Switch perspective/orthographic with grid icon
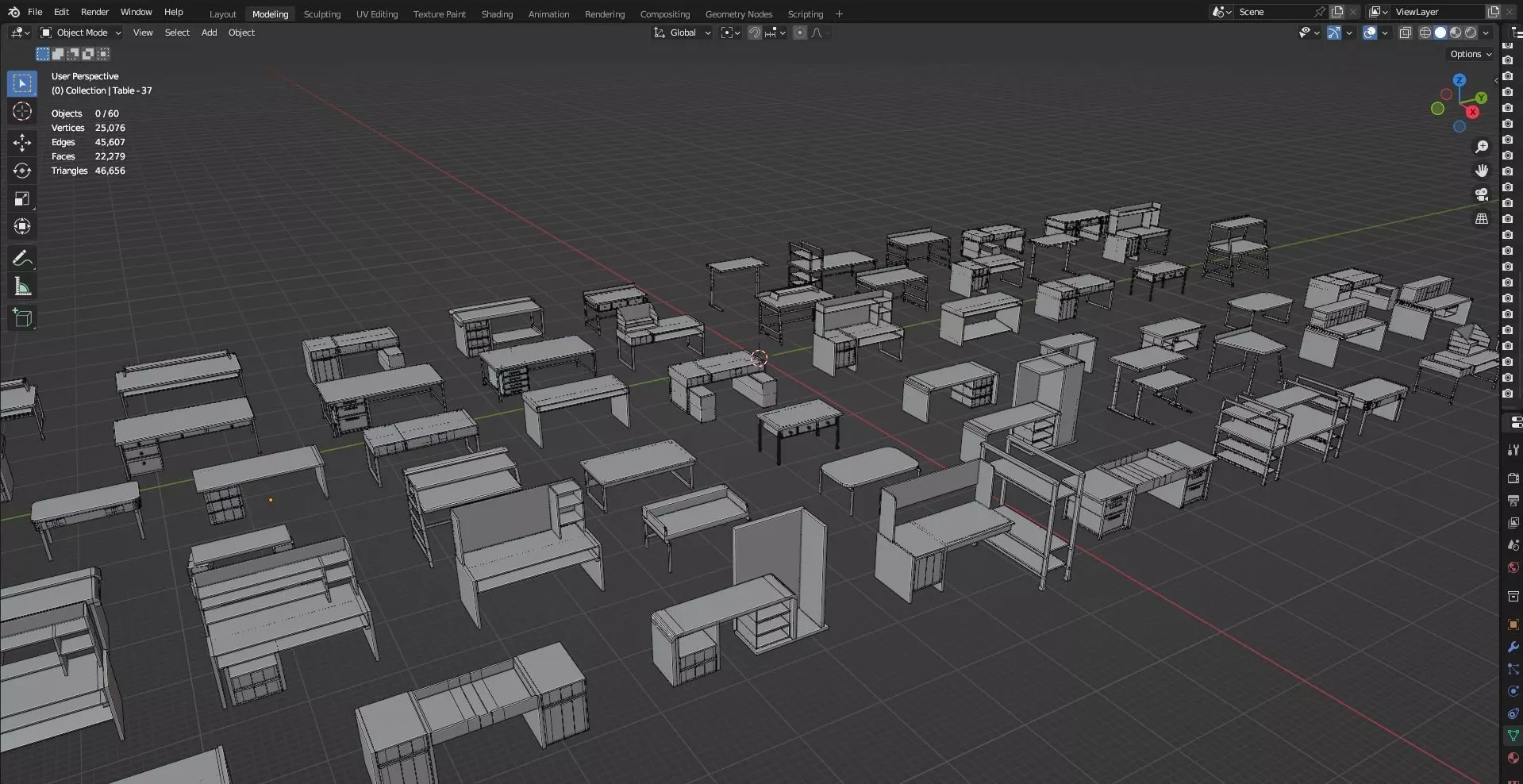Screen dimensions: 1523x784 point(1481,218)
